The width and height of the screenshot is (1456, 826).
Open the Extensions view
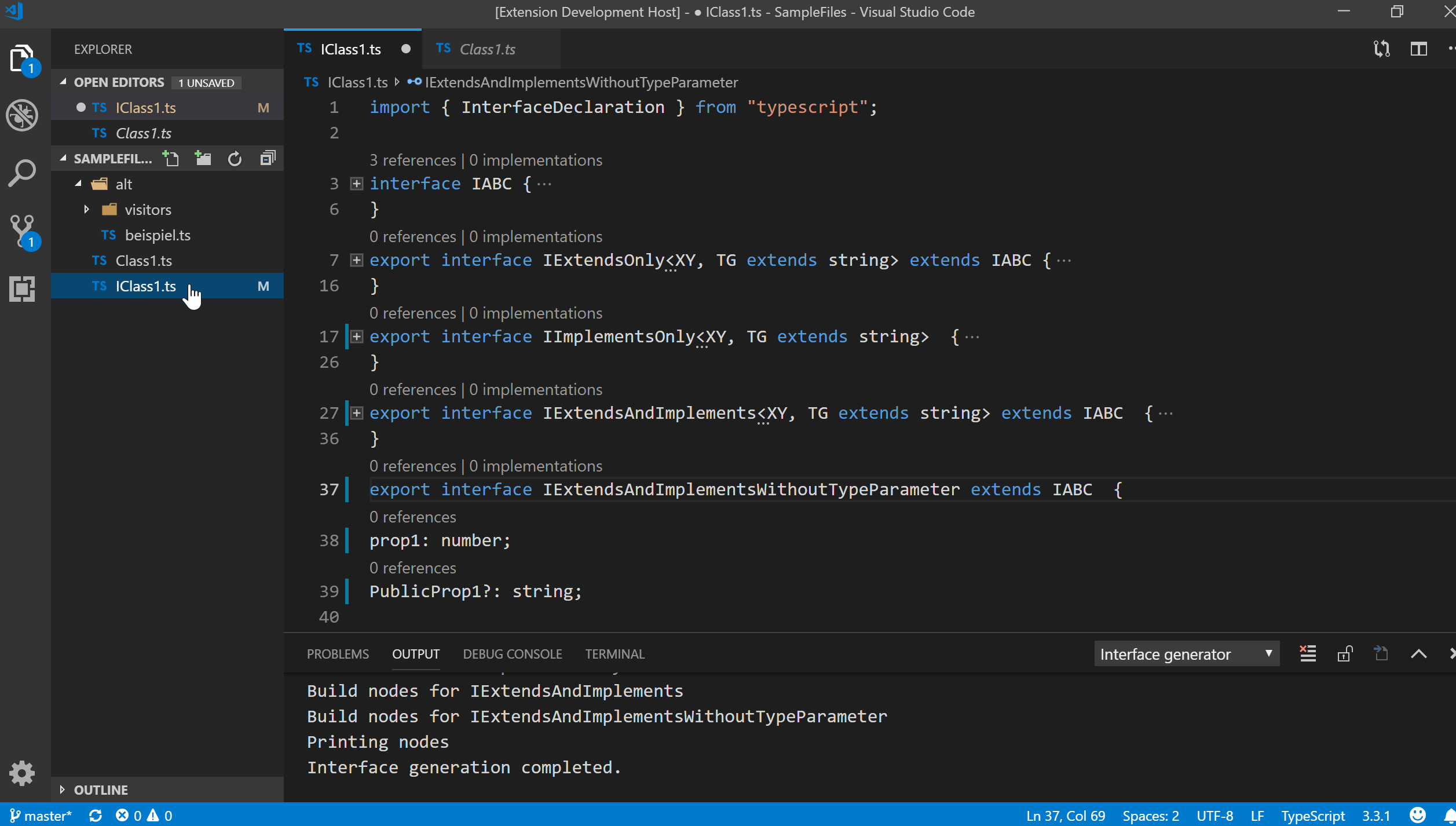(22, 288)
